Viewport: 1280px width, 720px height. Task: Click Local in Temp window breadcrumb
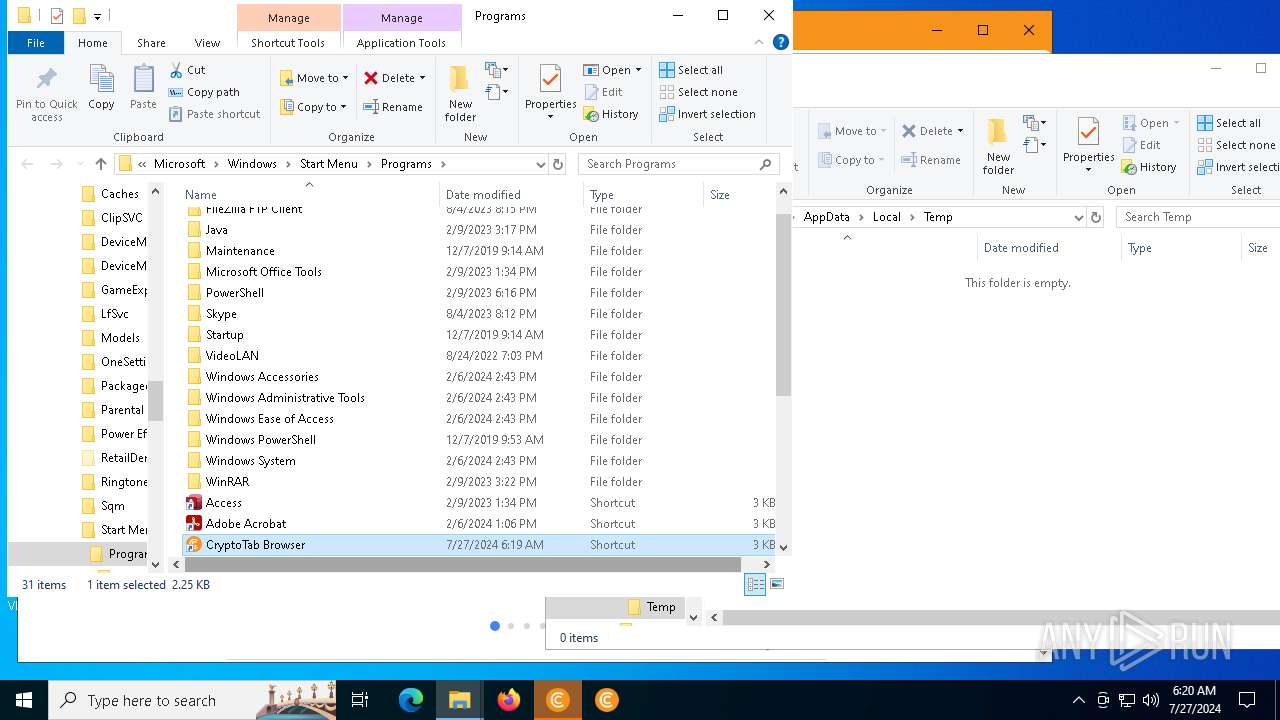[x=886, y=217]
